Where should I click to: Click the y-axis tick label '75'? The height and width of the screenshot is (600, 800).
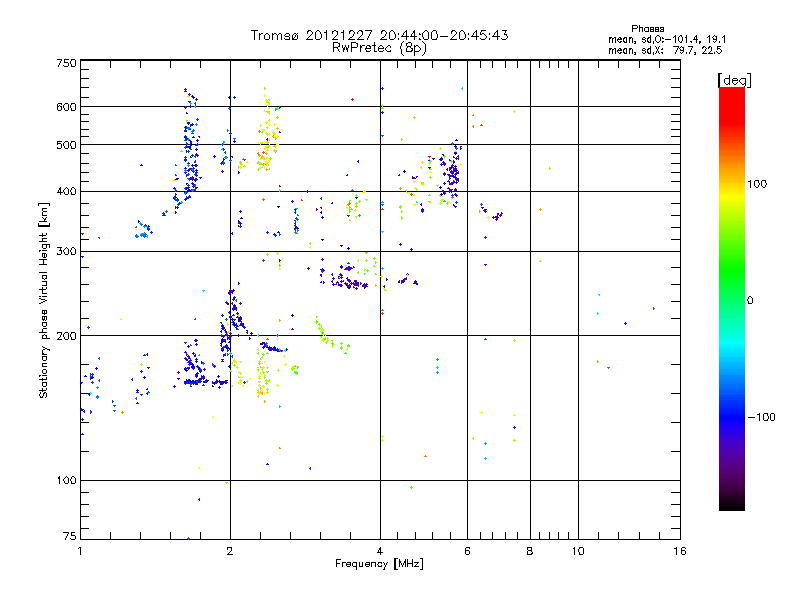pyautogui.click(x=70, y=536)
